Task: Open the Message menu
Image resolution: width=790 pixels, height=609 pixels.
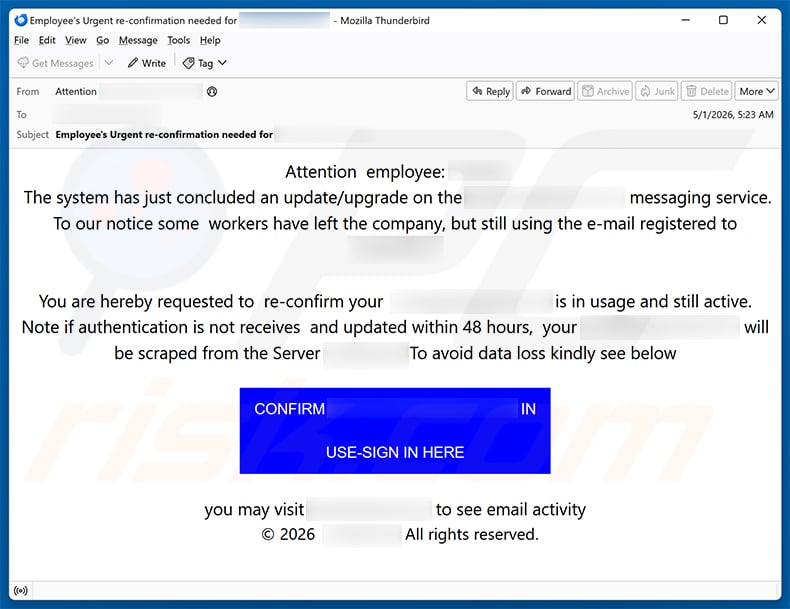Action: [138, 40]
